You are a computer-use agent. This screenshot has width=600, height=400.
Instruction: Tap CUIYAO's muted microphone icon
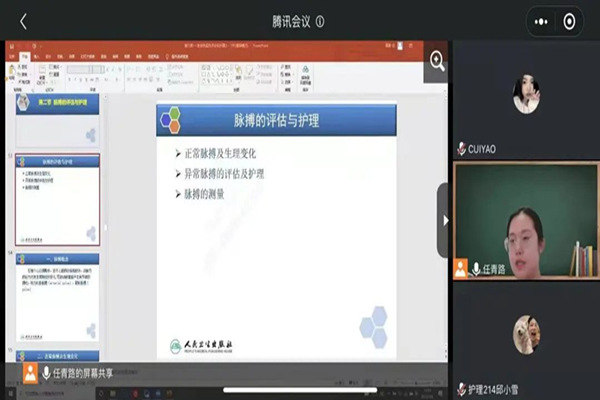click(x=461, y=149)
